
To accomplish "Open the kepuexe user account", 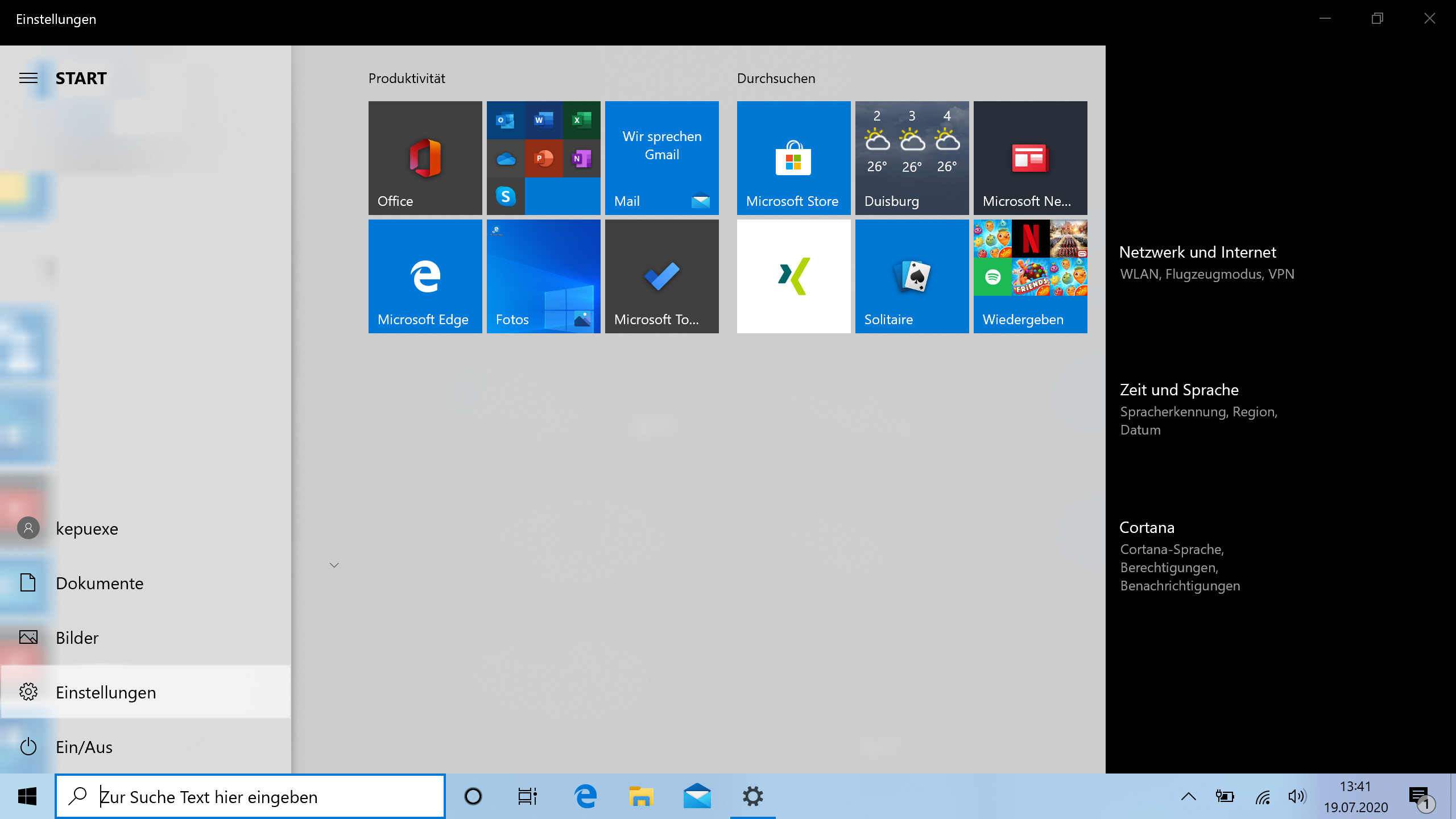I will [145, 528].
